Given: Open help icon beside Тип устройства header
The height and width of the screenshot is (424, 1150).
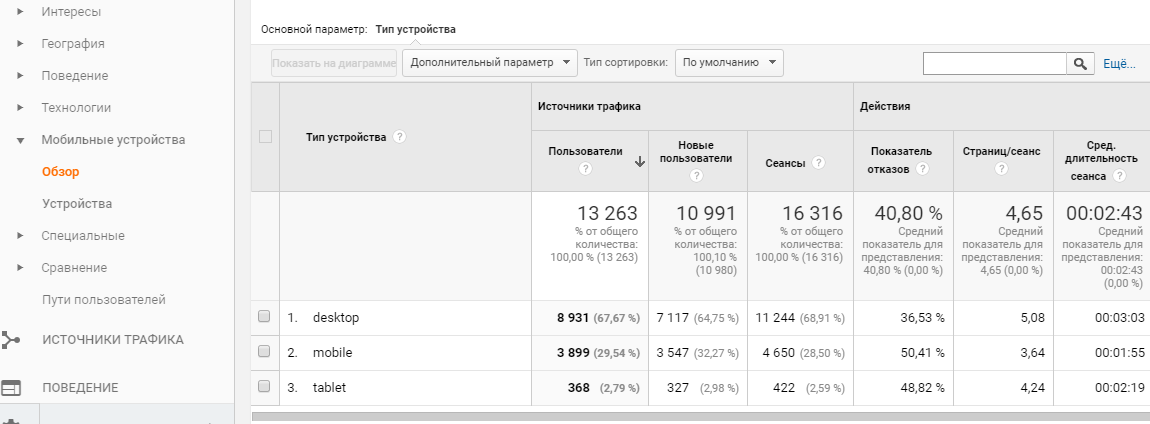Looking at the screenshot, I should [x=400, y=137].
